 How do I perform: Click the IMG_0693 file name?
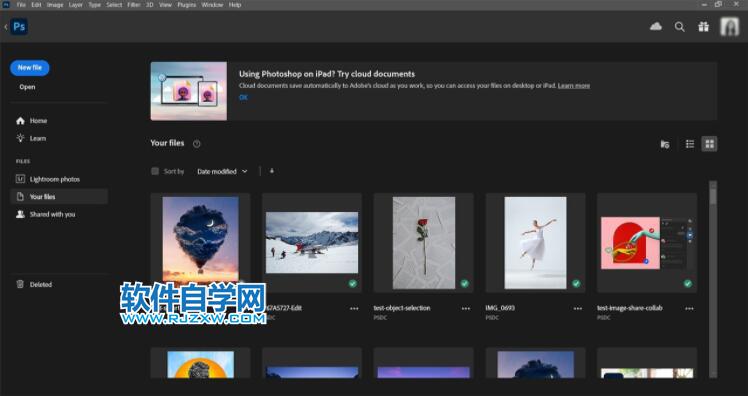499,308
